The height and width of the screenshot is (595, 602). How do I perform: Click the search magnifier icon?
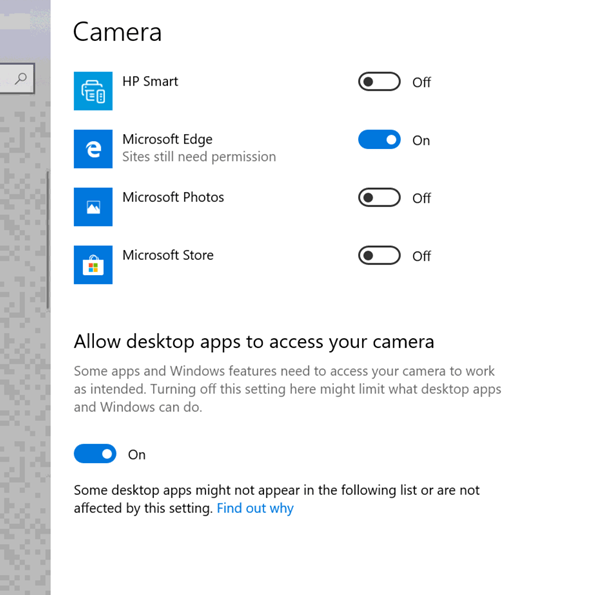(21, 77)
